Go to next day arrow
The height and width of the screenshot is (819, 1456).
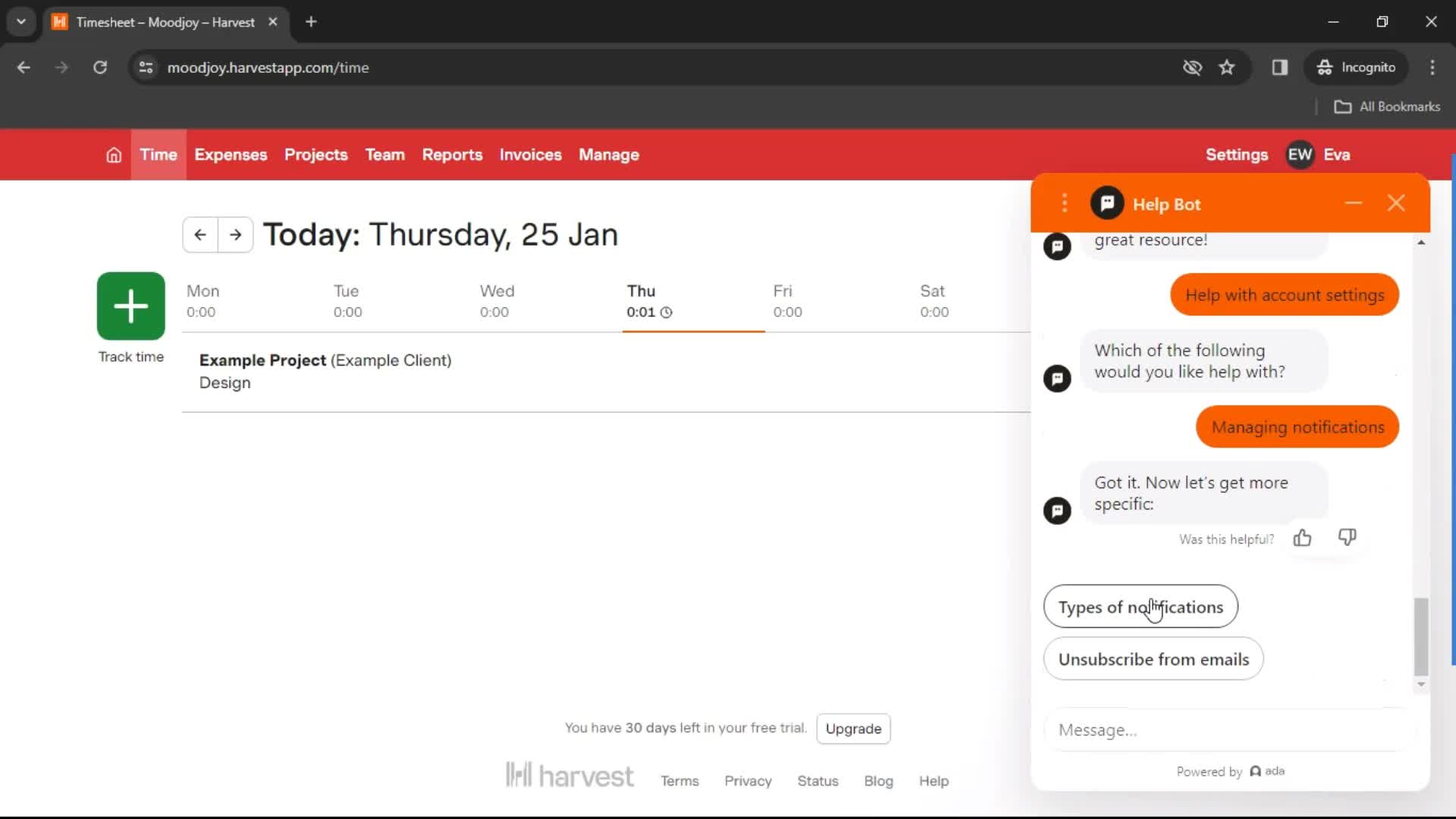click(236, 234)
